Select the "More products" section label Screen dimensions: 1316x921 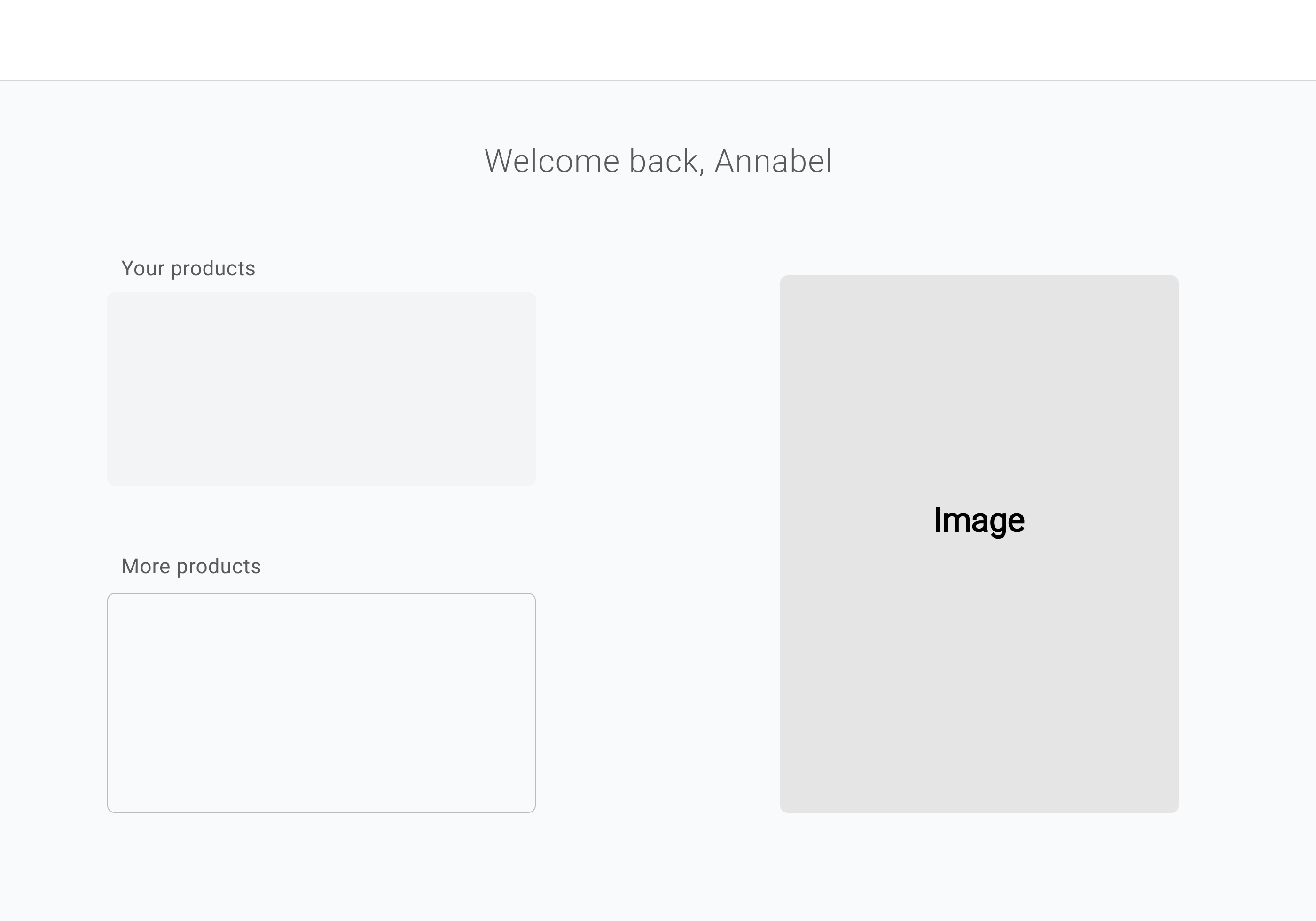click(x=191, y=566)
